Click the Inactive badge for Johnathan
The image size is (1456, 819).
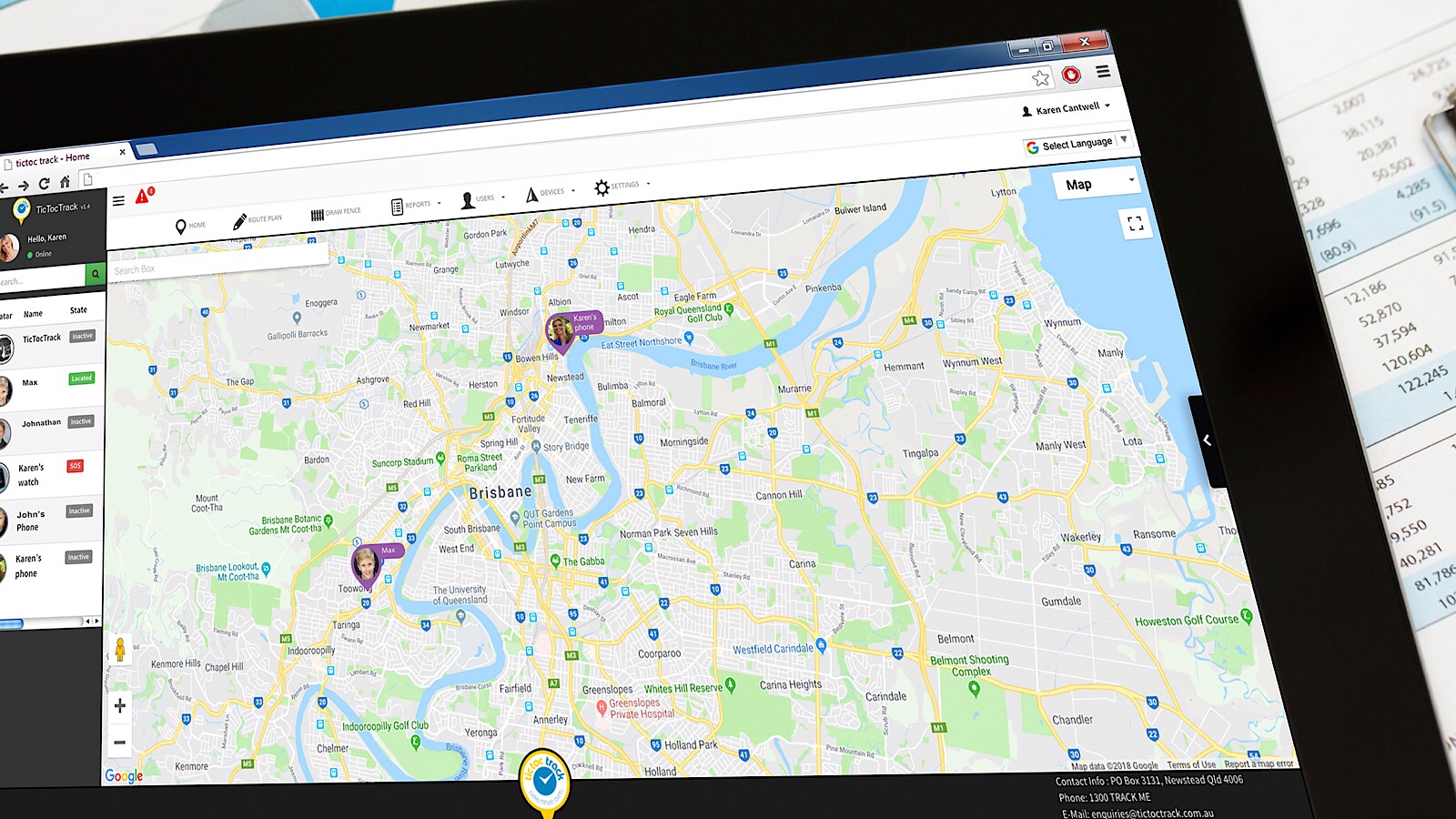tap(81, 421)
